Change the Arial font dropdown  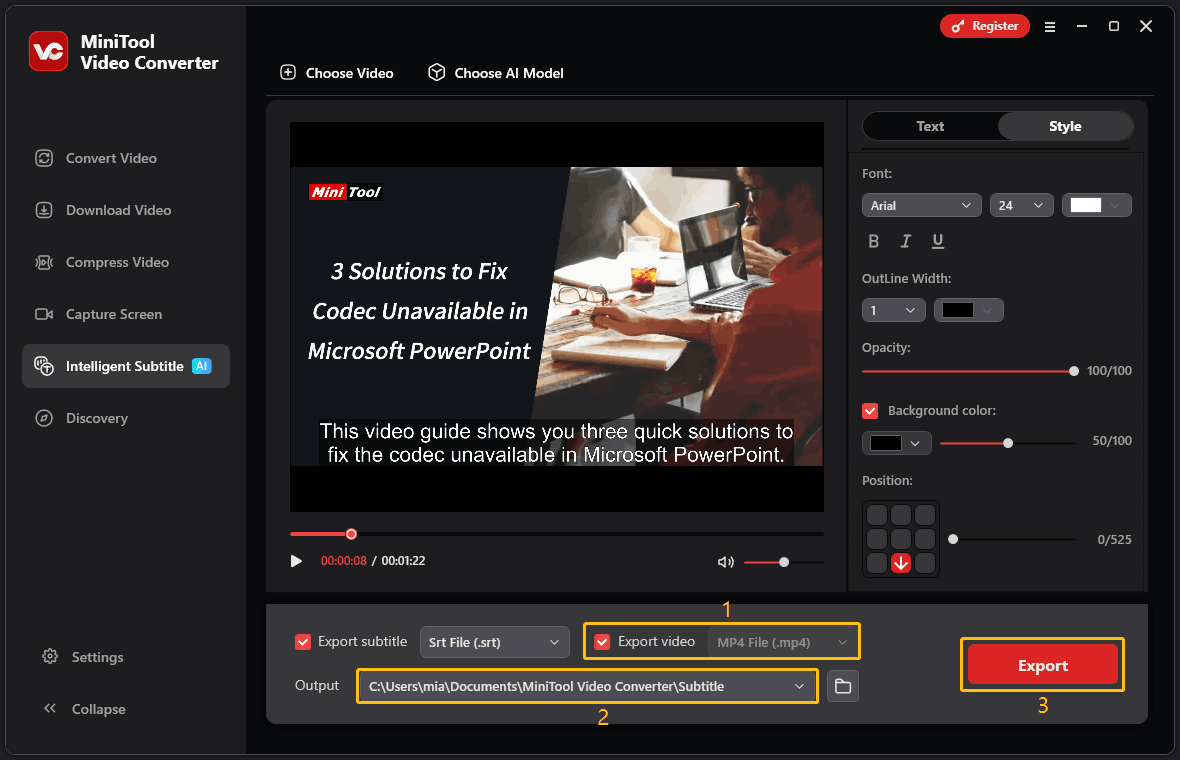click(x=921, y=205)
